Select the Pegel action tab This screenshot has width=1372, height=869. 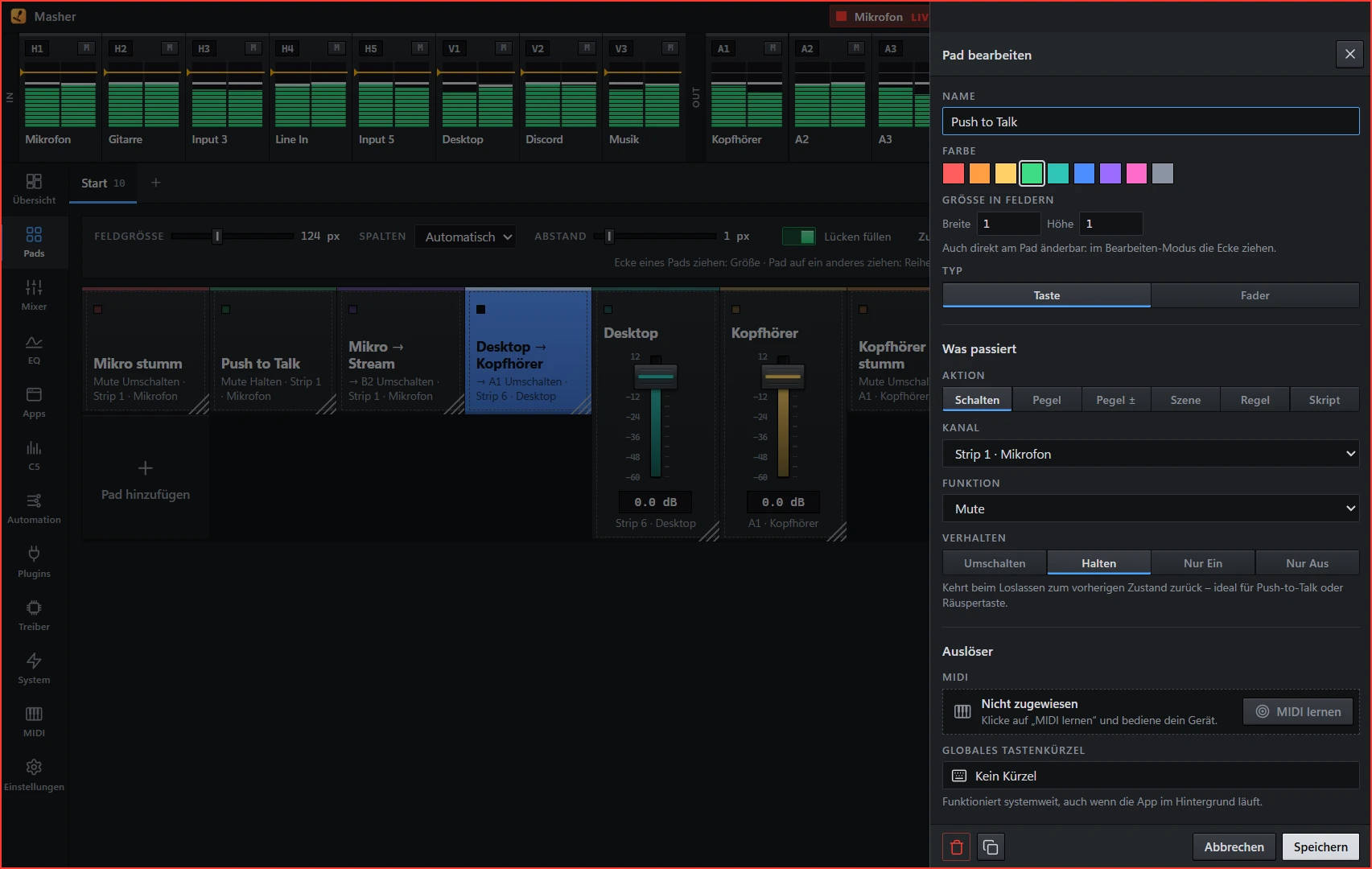tap(1046, 399)
